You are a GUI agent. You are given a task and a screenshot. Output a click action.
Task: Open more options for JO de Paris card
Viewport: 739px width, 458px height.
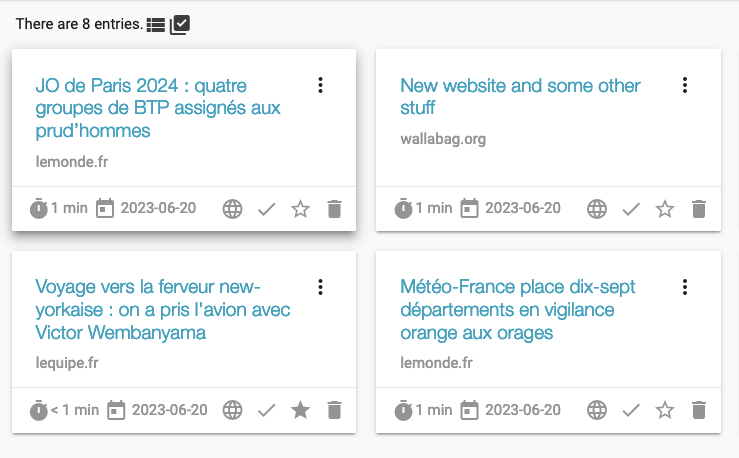[x=320, y=86]
